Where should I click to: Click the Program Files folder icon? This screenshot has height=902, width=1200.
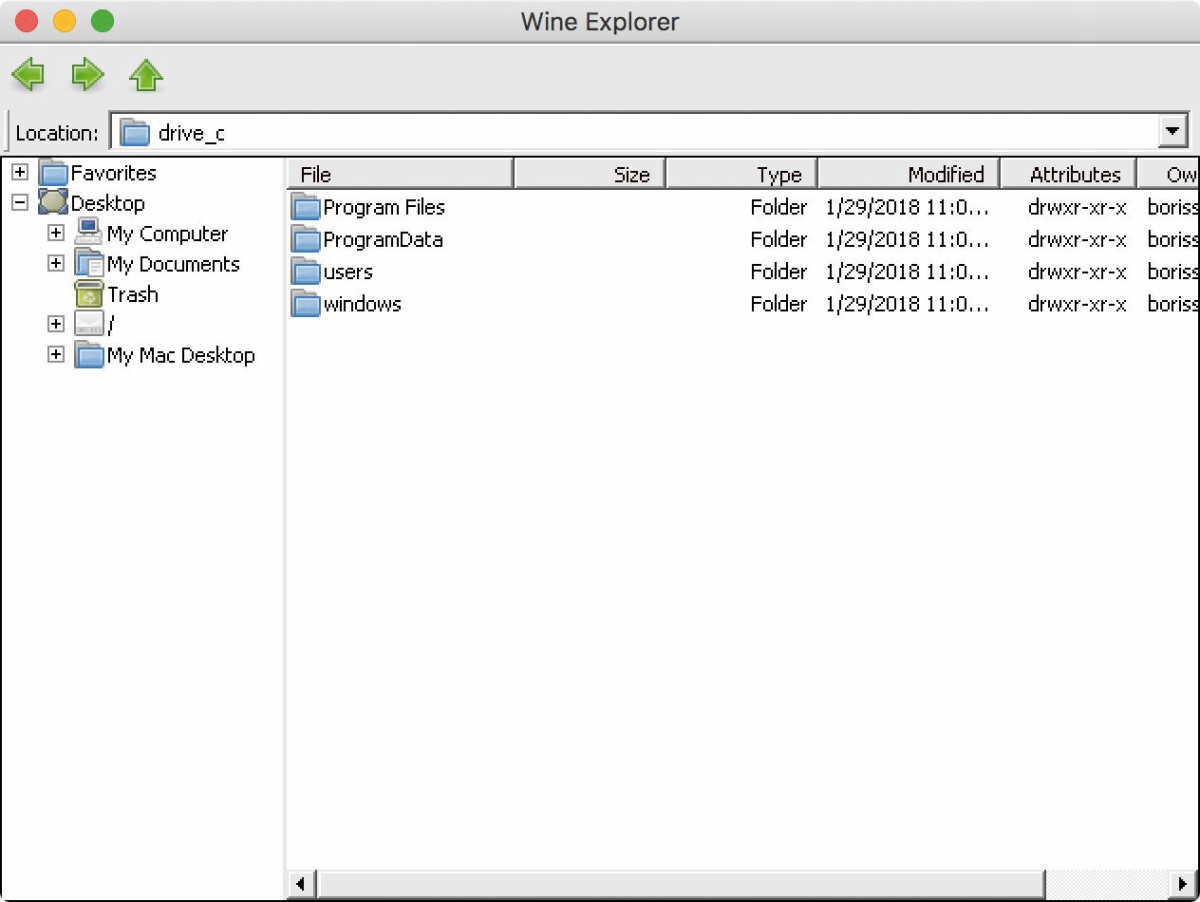click(306, 208)
